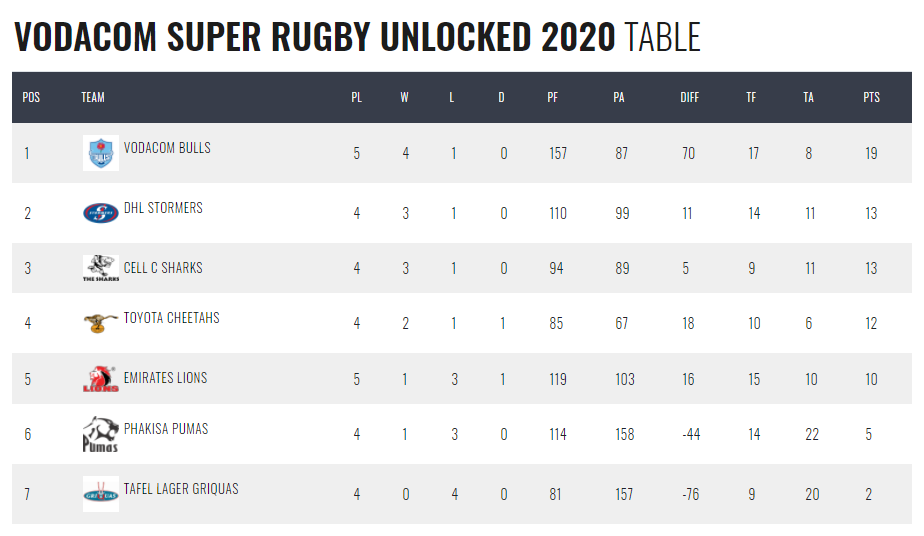
Task: Open the DHL Stormers team name
Action: [x=163, y=208]
